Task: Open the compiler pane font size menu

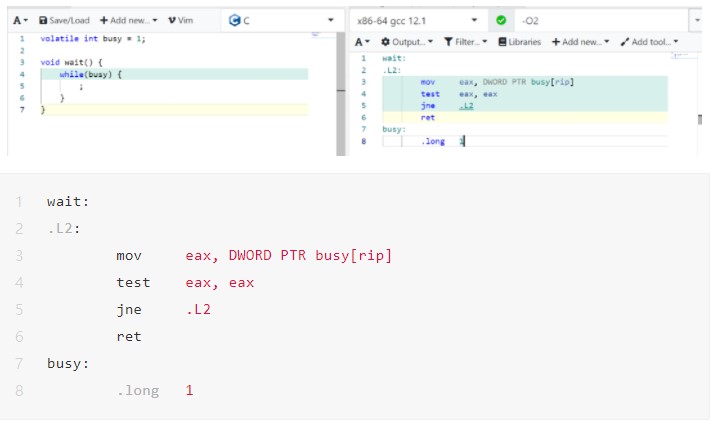Action: 362,42
